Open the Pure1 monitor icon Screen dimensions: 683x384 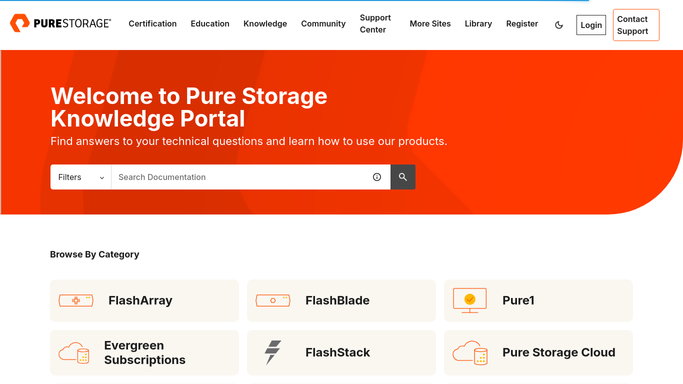tap(470, 300)
